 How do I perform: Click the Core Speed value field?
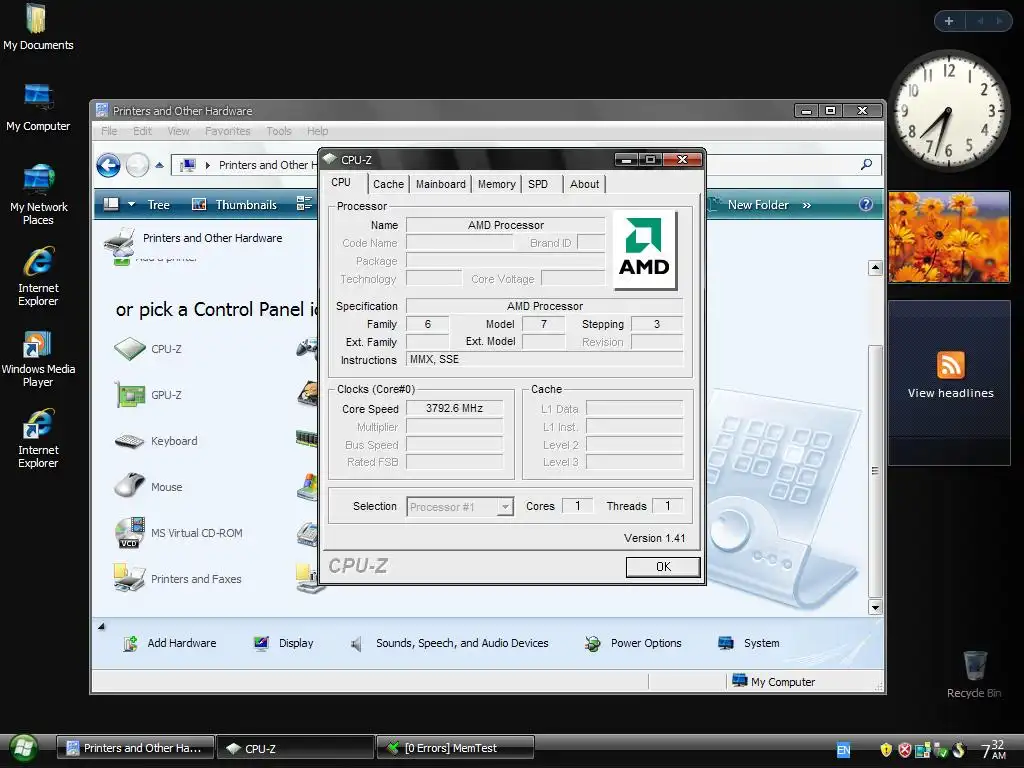click(455, 408)
